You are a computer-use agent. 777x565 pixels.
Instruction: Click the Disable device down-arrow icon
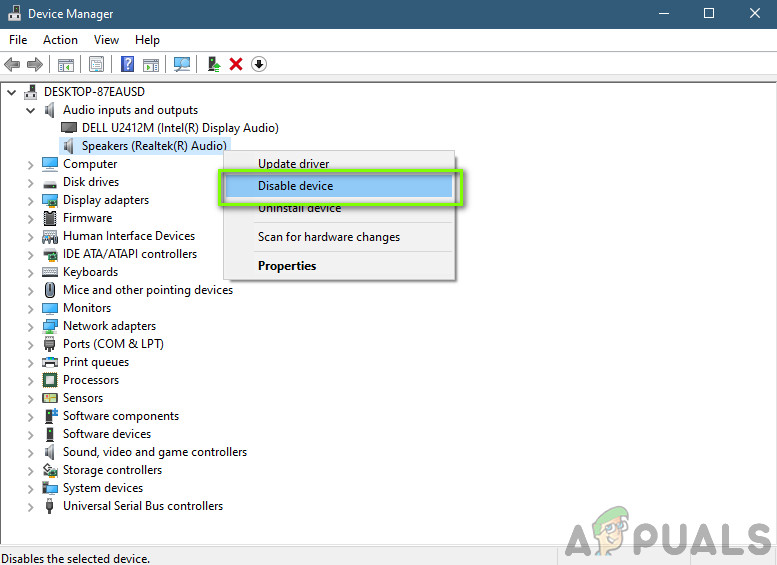[x=259, y=64]
